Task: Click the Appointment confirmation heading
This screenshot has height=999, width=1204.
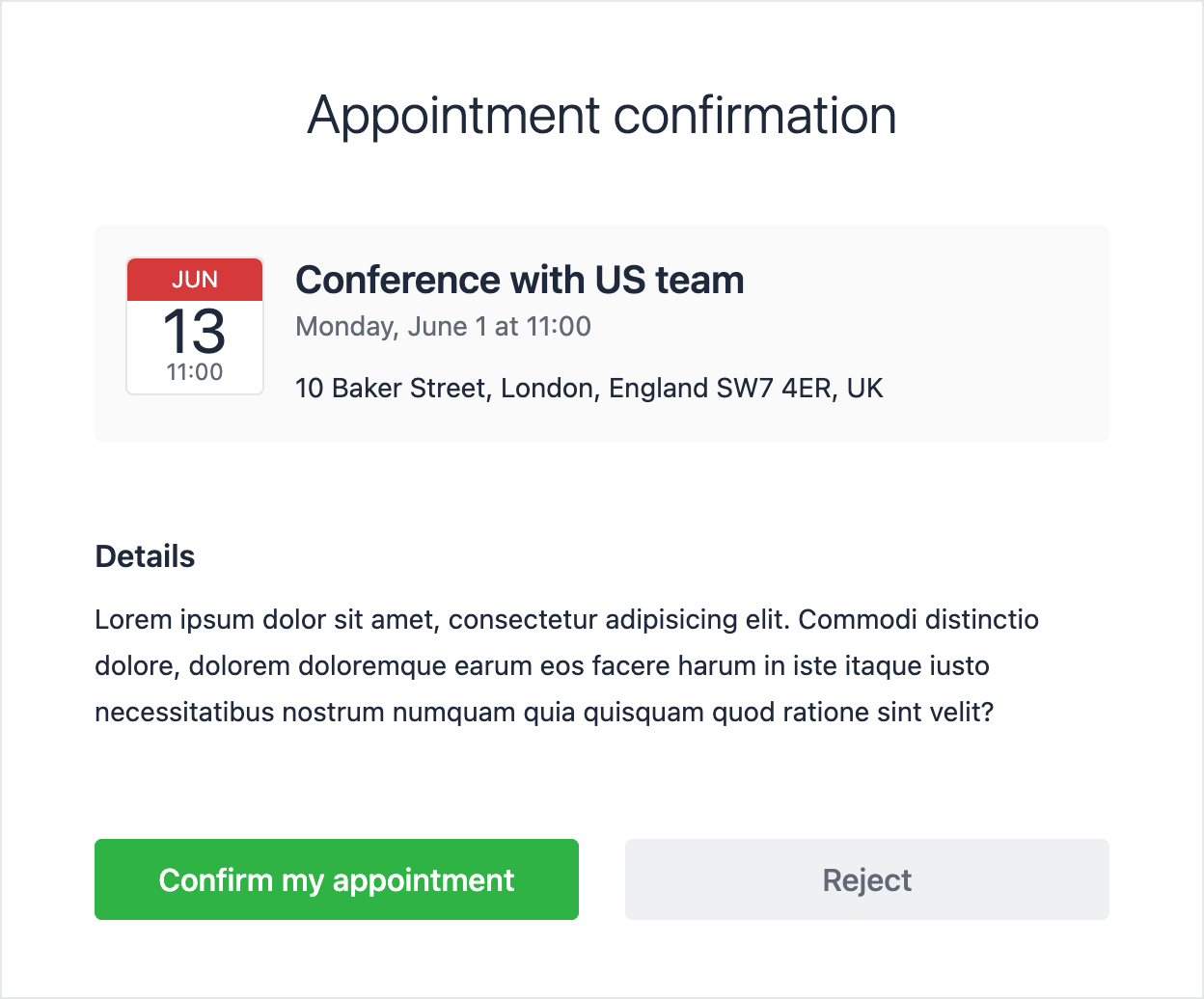Action: pos(601,115)
